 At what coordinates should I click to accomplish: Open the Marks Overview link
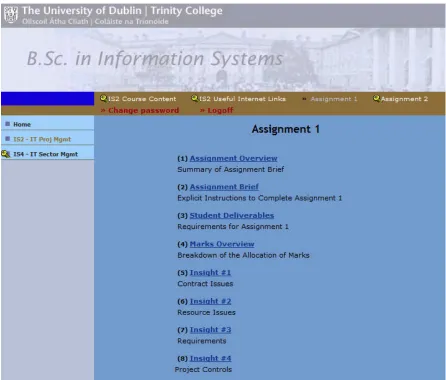[x=222, y=244]
